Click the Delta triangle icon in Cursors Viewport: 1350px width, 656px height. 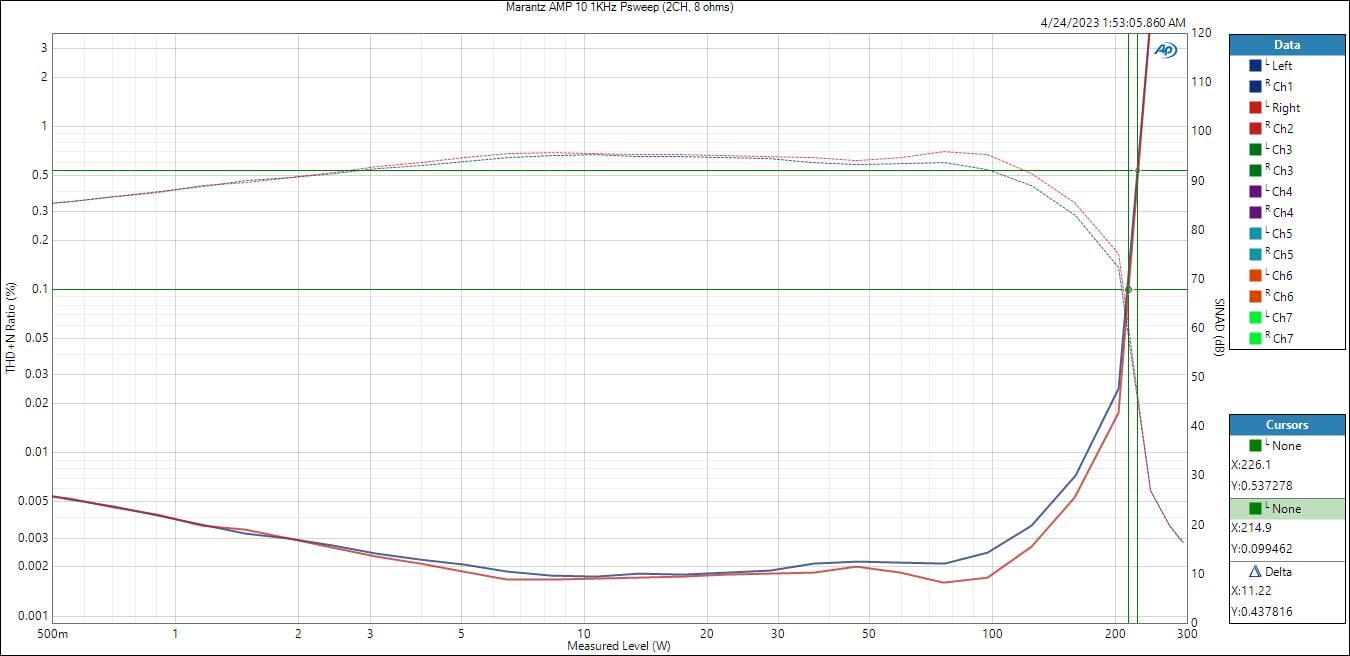1256,572
